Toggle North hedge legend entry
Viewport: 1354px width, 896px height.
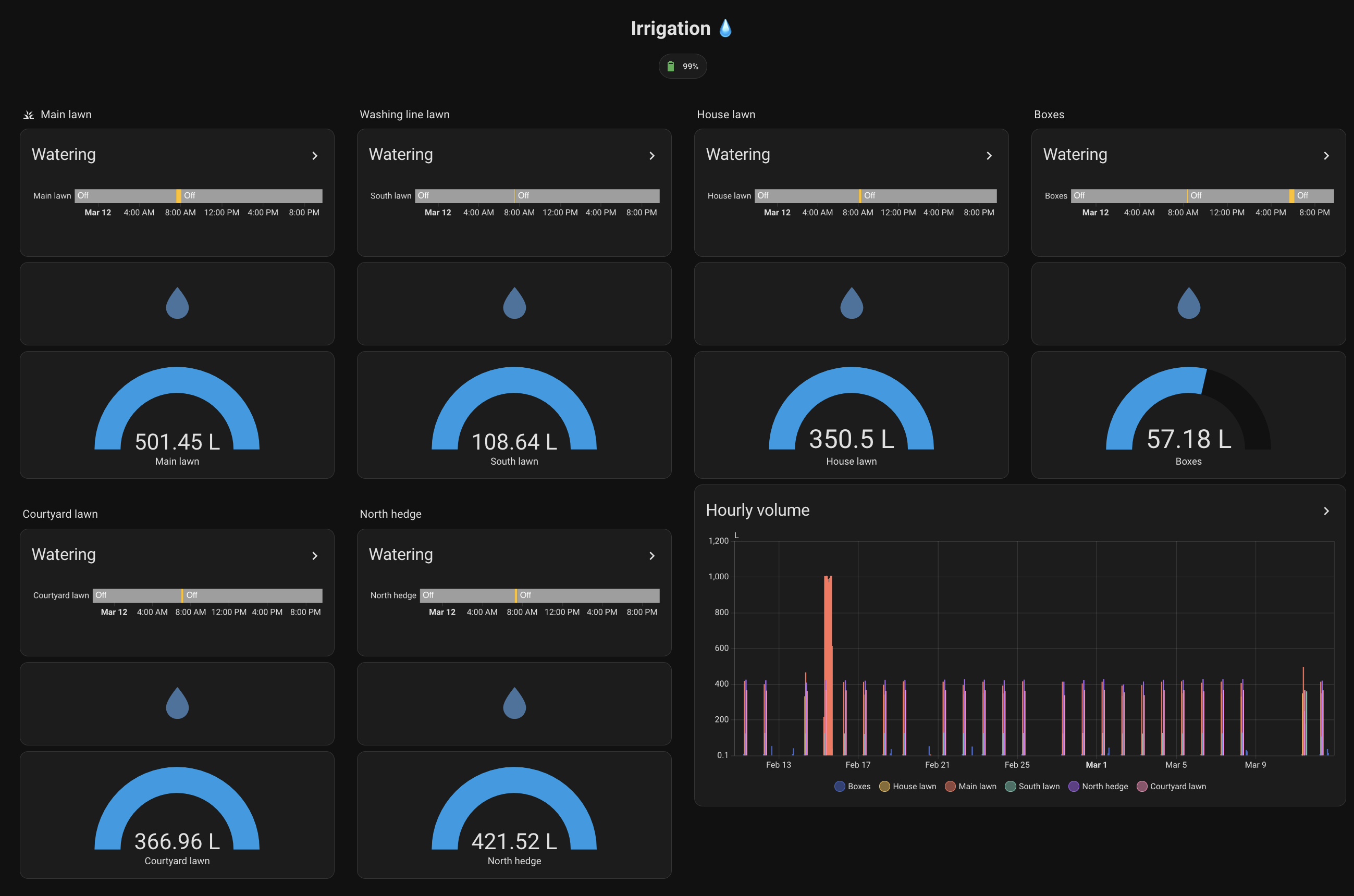coord(1098,786)
